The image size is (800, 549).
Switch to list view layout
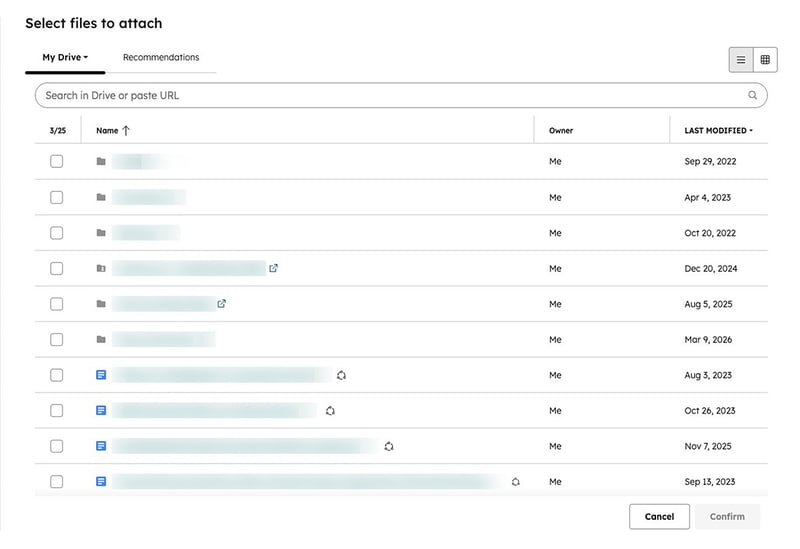pos(741,60)
